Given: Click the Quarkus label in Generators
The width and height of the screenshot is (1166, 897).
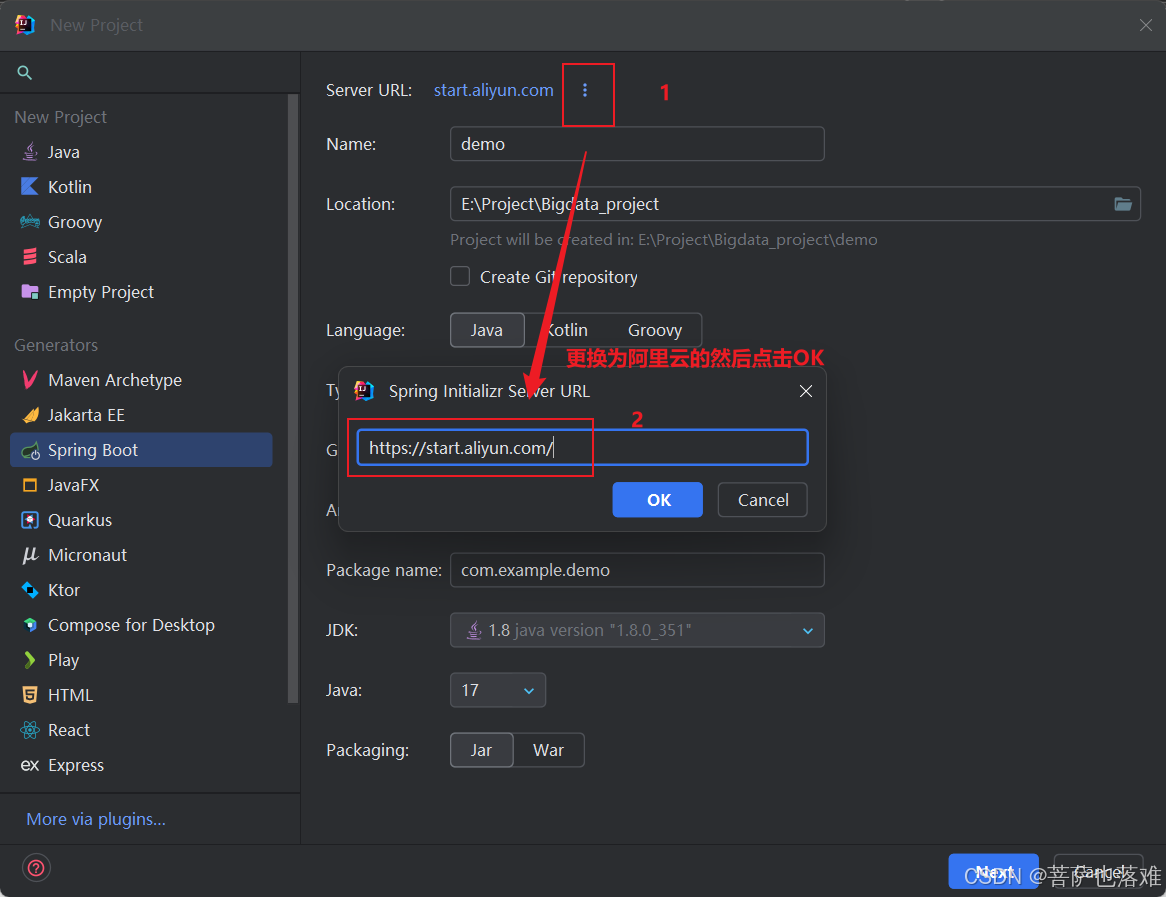Looking at the screenshot, I should click(x=80, y=520).
